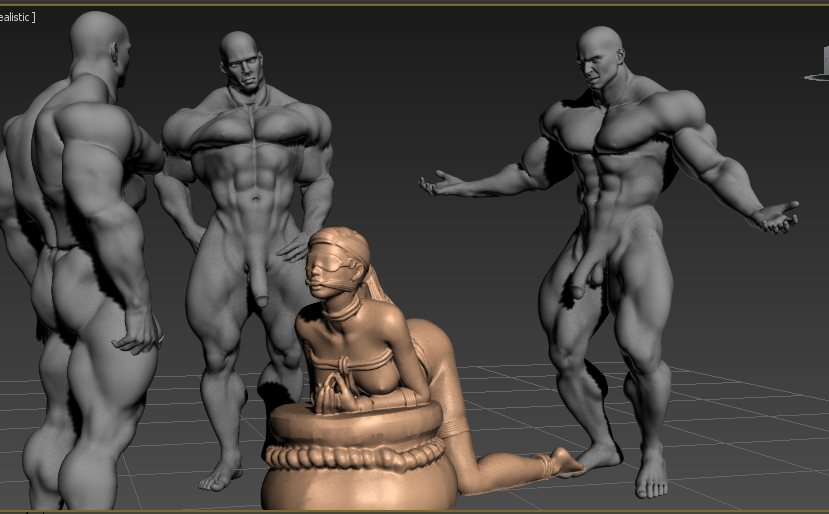
Task: Click the bald head of the back-facing figure
Action: click(x=100, y=45)
